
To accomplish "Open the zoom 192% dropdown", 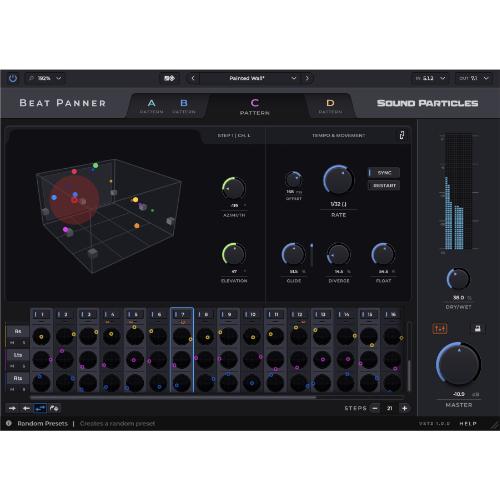I will [x=45, y=78].
